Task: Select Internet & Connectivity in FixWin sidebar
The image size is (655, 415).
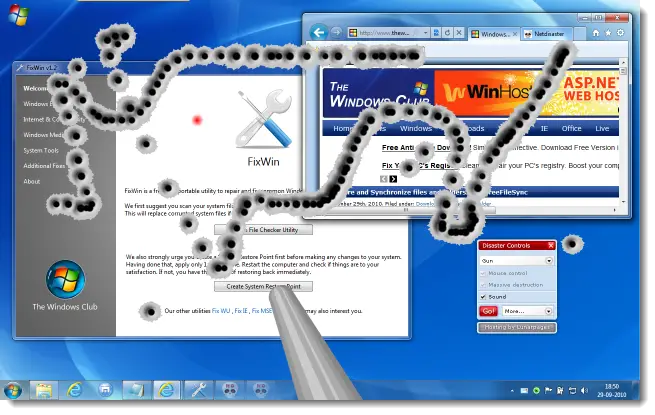Action: (x=54, y=119)
